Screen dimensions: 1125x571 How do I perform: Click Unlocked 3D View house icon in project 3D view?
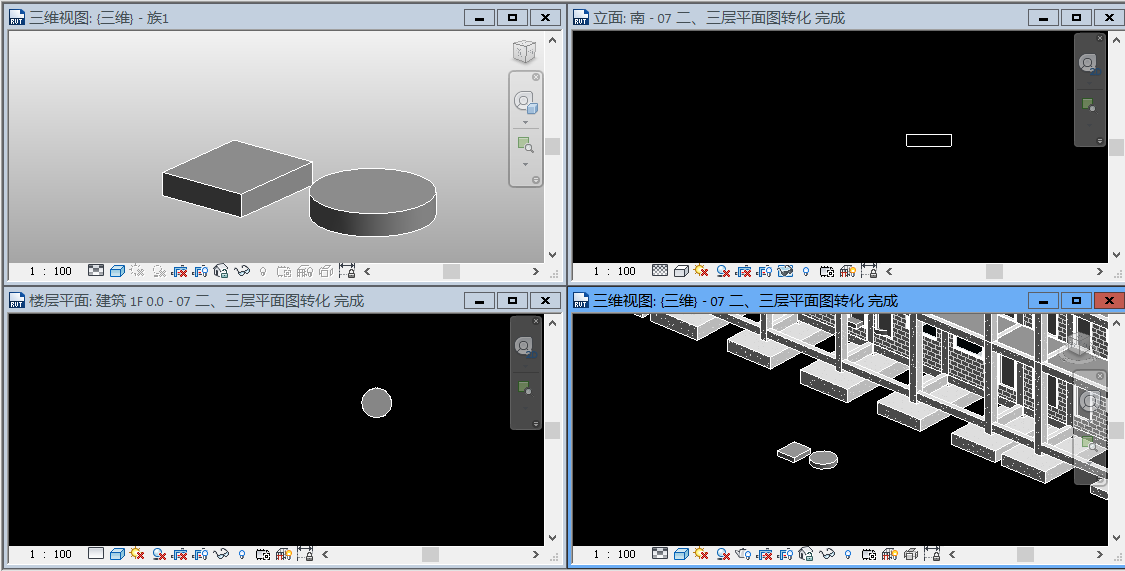pos(806,554)
